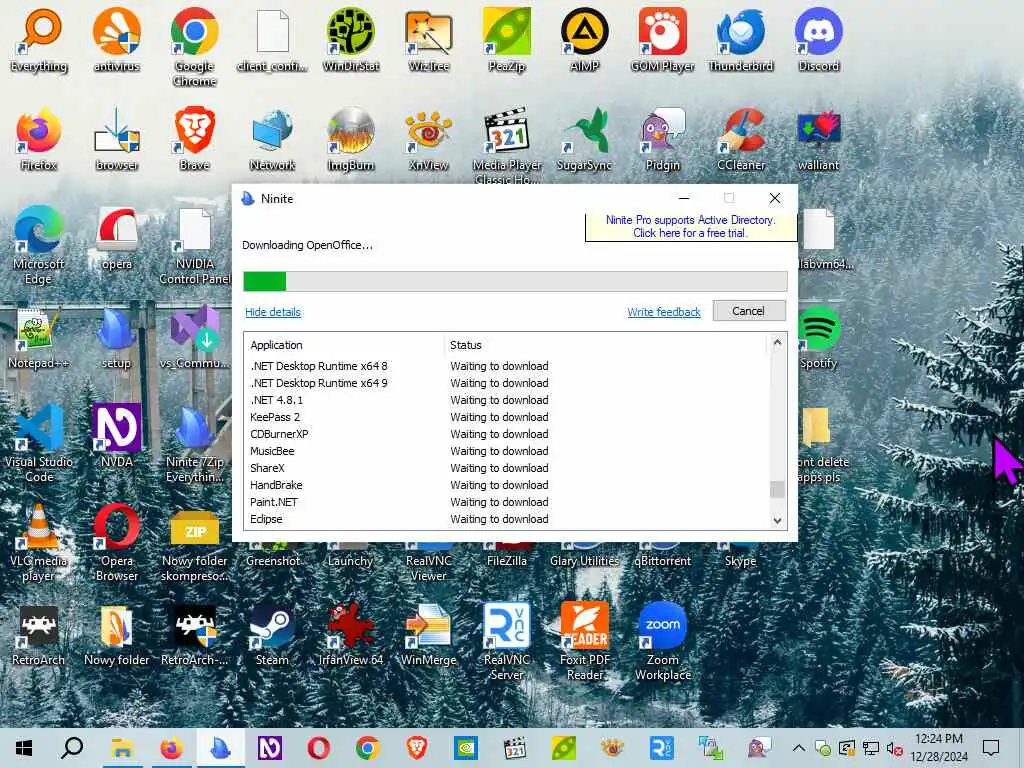The image size is (1024, 768).
Task: Open the CCleaner desktop shortcut
Action: 741,140
